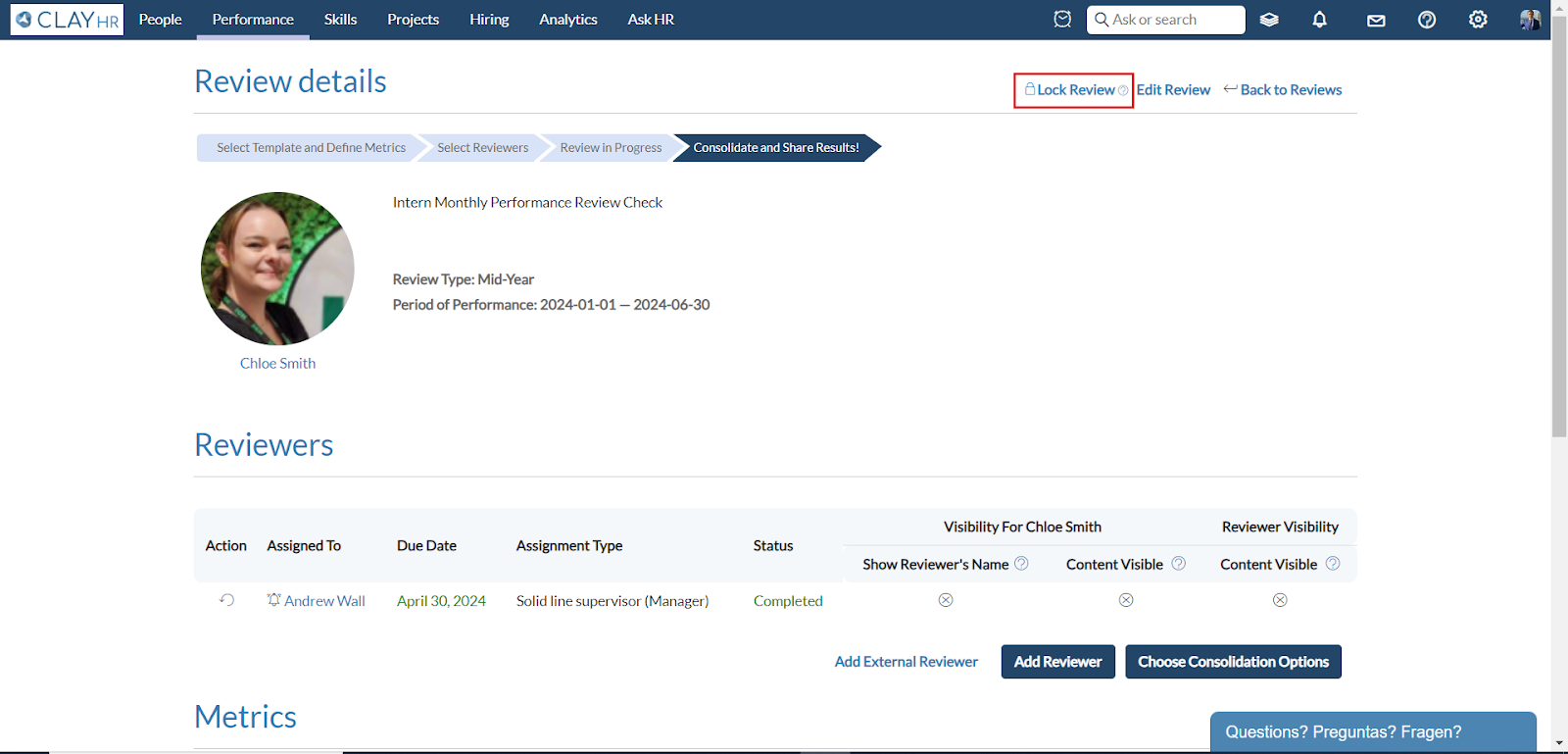Open the People menu
The width and height of the screenshot is (1568, 754).
161,20
